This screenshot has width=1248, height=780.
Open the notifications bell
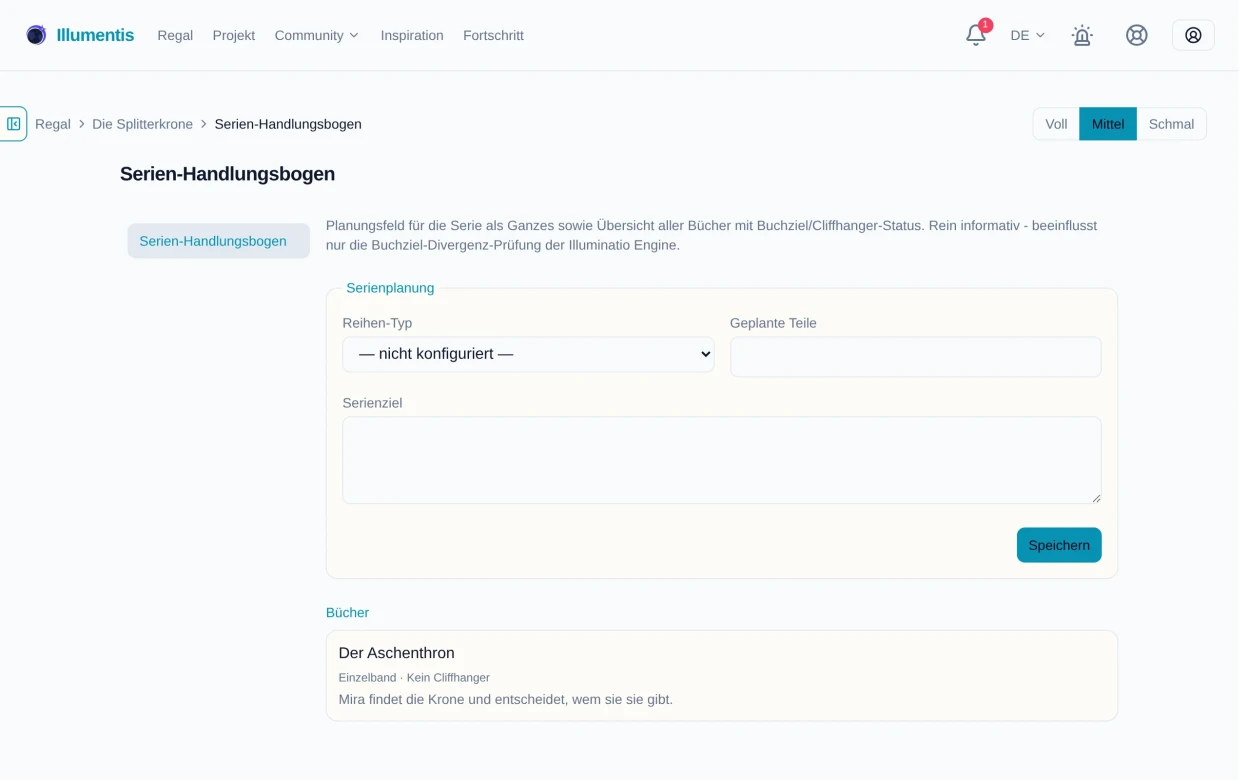(976, 35)
